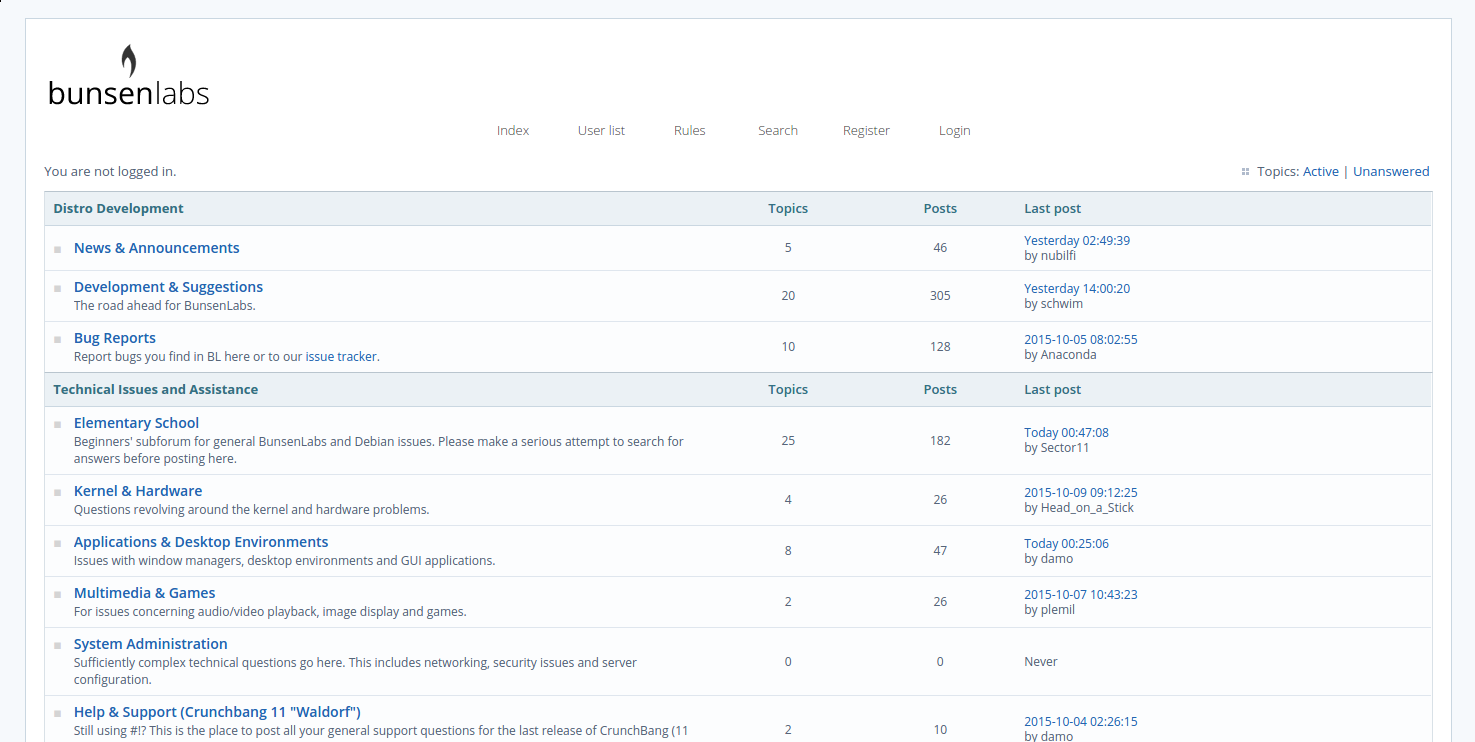Screen dimensions: 1475x742
Task: Open last post 2015-10-04 02:26:15
Action: tap(1081, 721)
